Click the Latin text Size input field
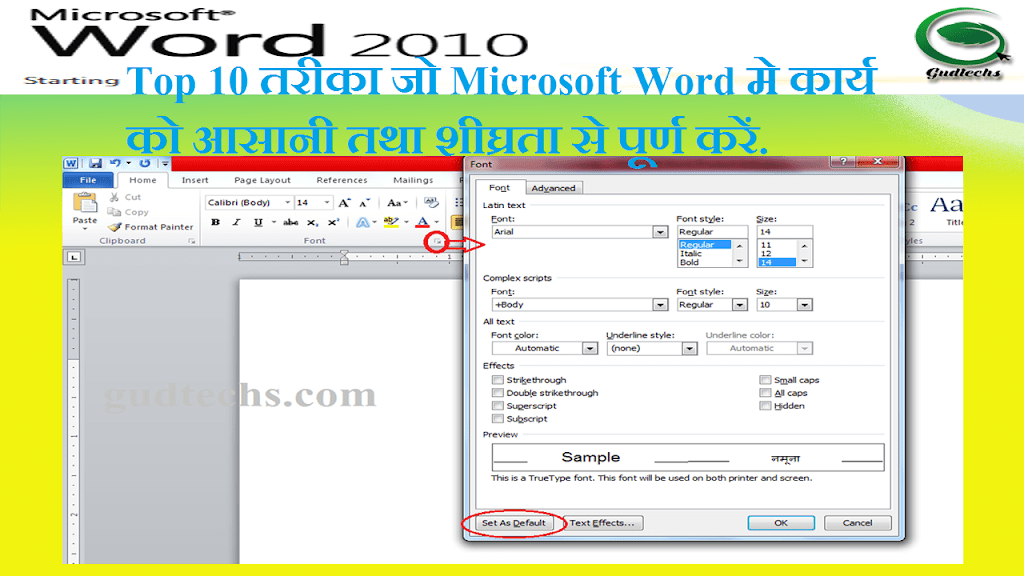Screen dimensions: 1024x576 784,232
